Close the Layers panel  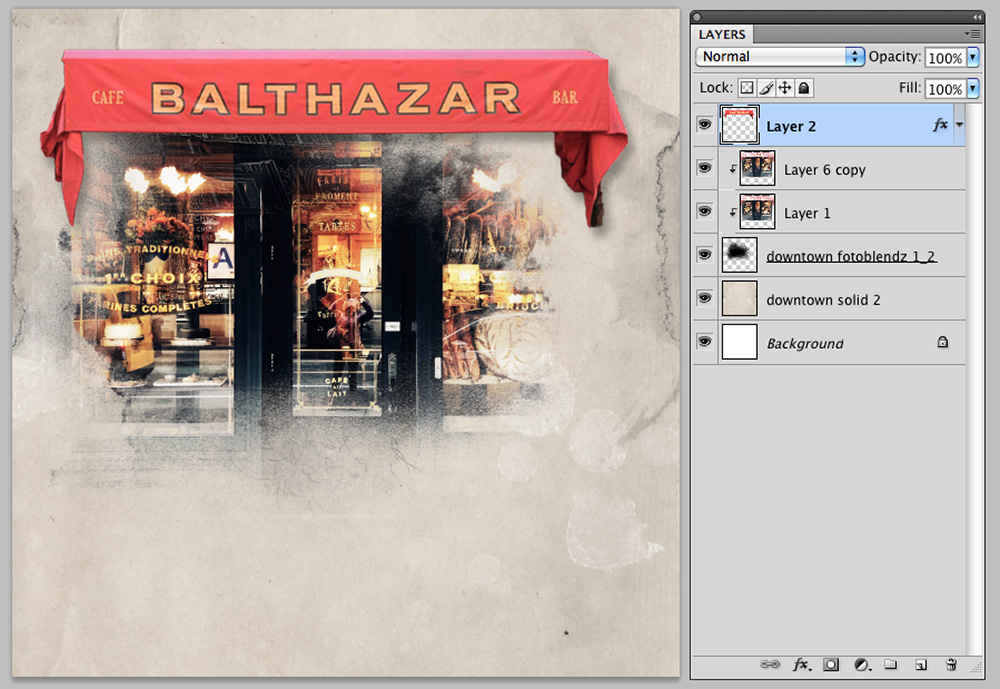click(697, 17)
